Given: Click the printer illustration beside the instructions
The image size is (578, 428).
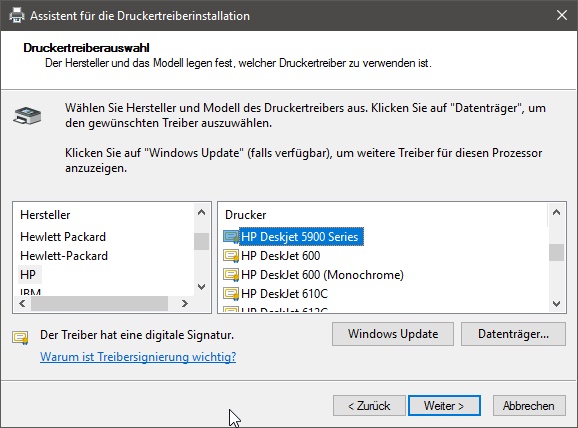Looking at the screenshot, I should pyautogui.click(x=27, y=115).
